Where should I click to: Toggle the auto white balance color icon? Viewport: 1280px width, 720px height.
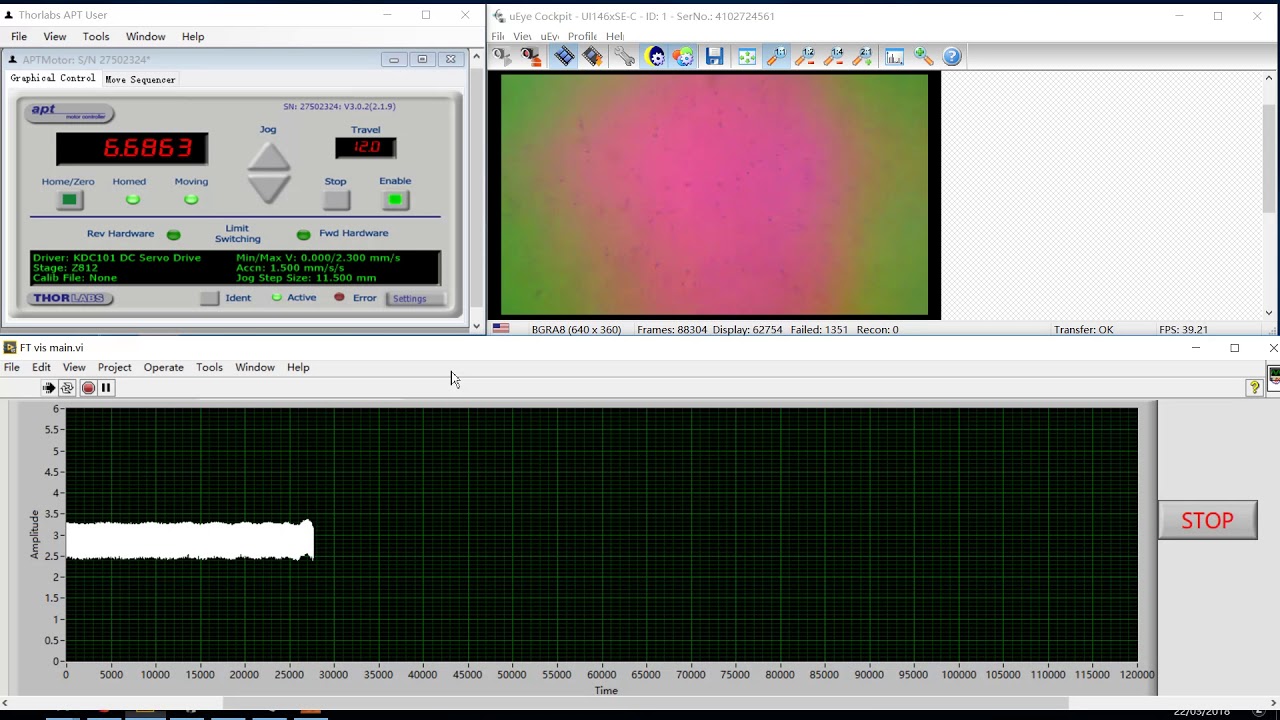[x=683, y=57]
